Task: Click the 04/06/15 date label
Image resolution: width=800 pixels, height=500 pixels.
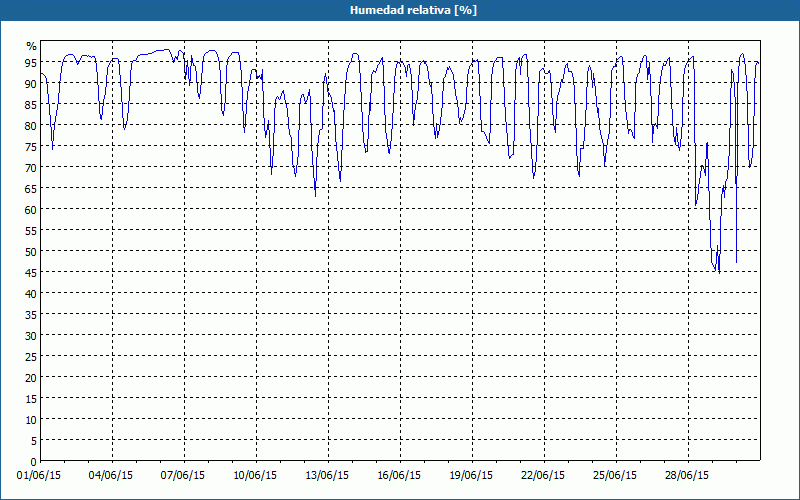Action: [111, 476]
